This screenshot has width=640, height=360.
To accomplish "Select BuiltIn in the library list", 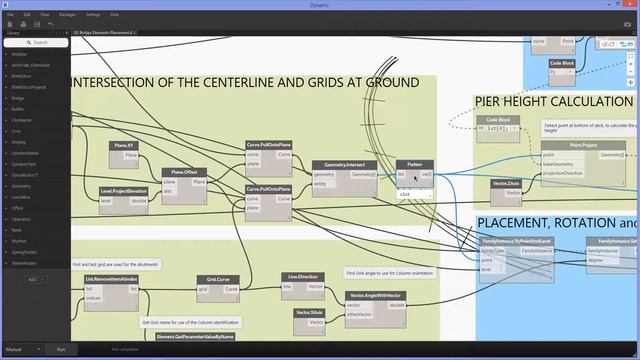I will click(x=18, y=109).
